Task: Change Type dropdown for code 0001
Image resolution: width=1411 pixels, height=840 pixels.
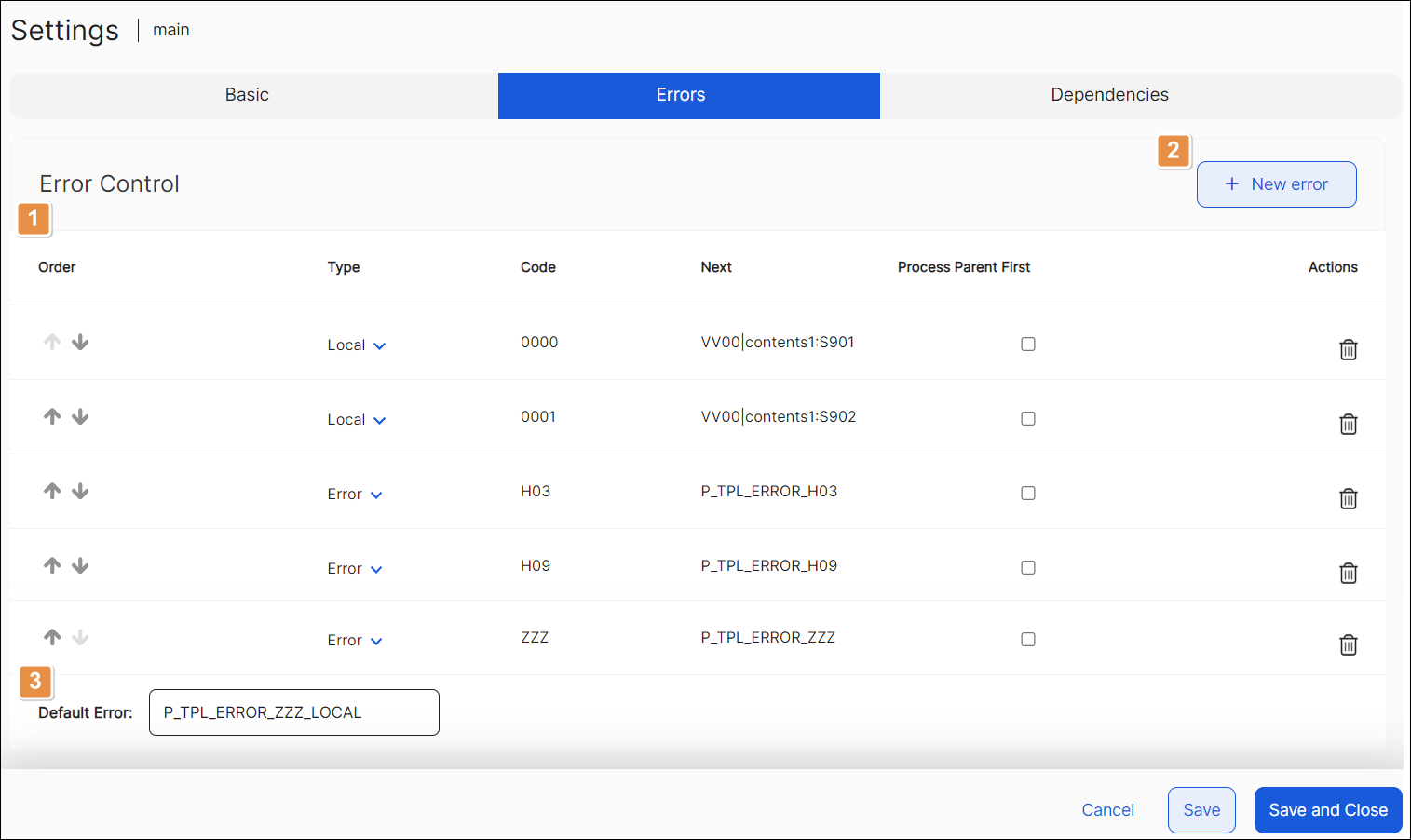Action: [x=356, y=420]
